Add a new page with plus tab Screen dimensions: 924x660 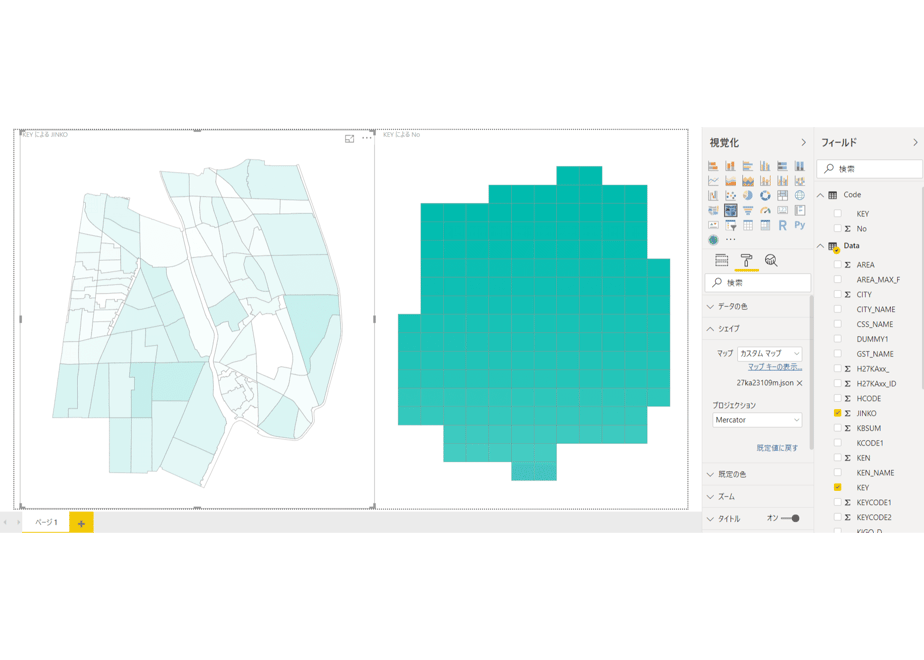[x=81, y=523]
